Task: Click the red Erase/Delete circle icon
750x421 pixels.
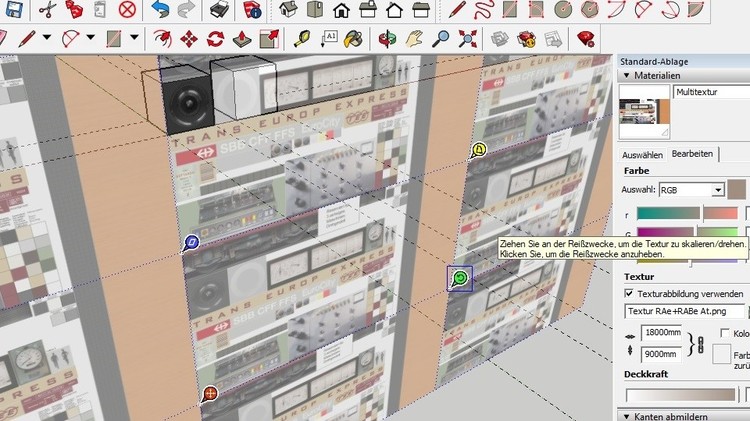Action: 127,9
